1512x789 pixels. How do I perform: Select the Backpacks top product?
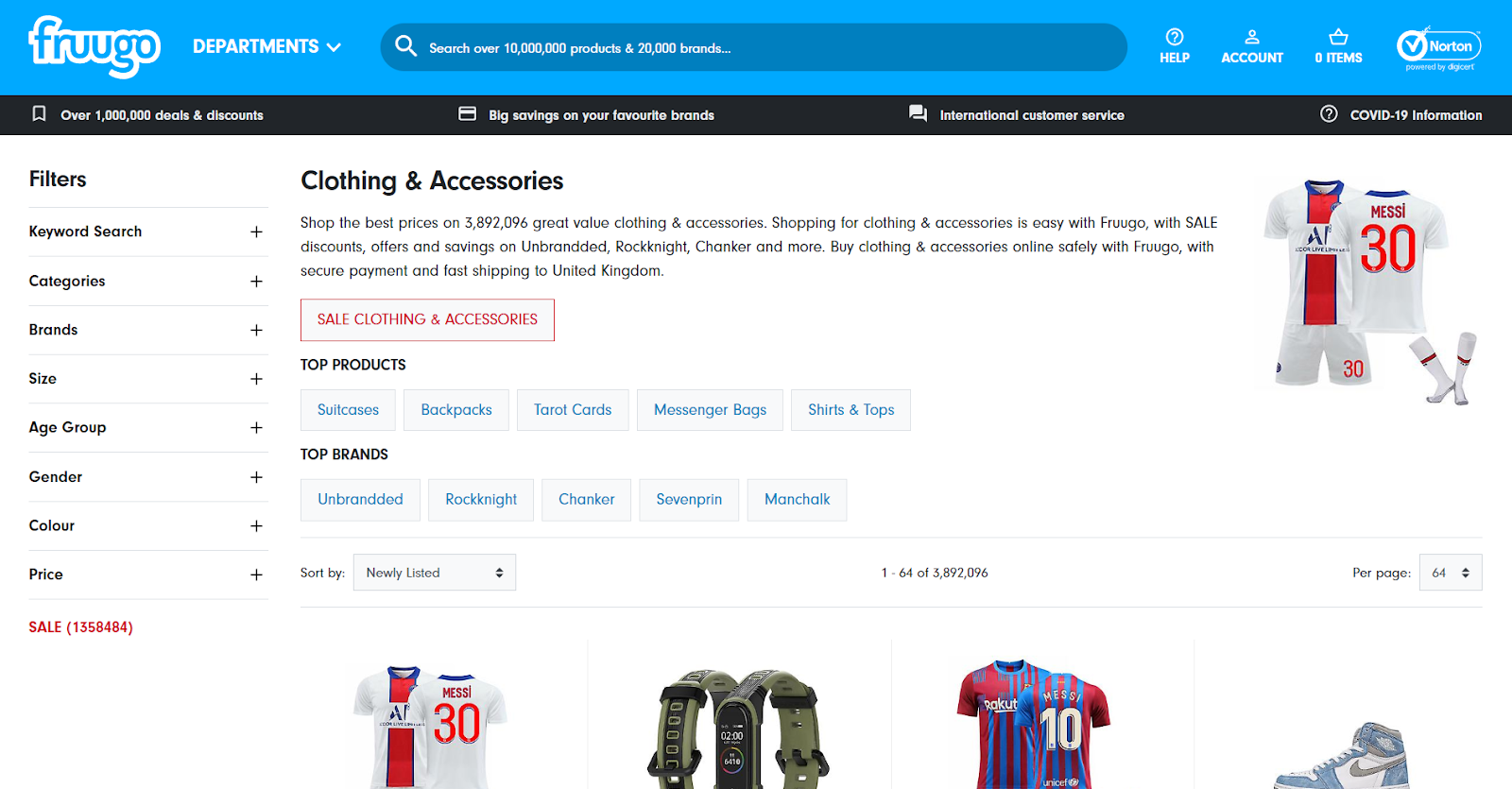pos(456,410)
